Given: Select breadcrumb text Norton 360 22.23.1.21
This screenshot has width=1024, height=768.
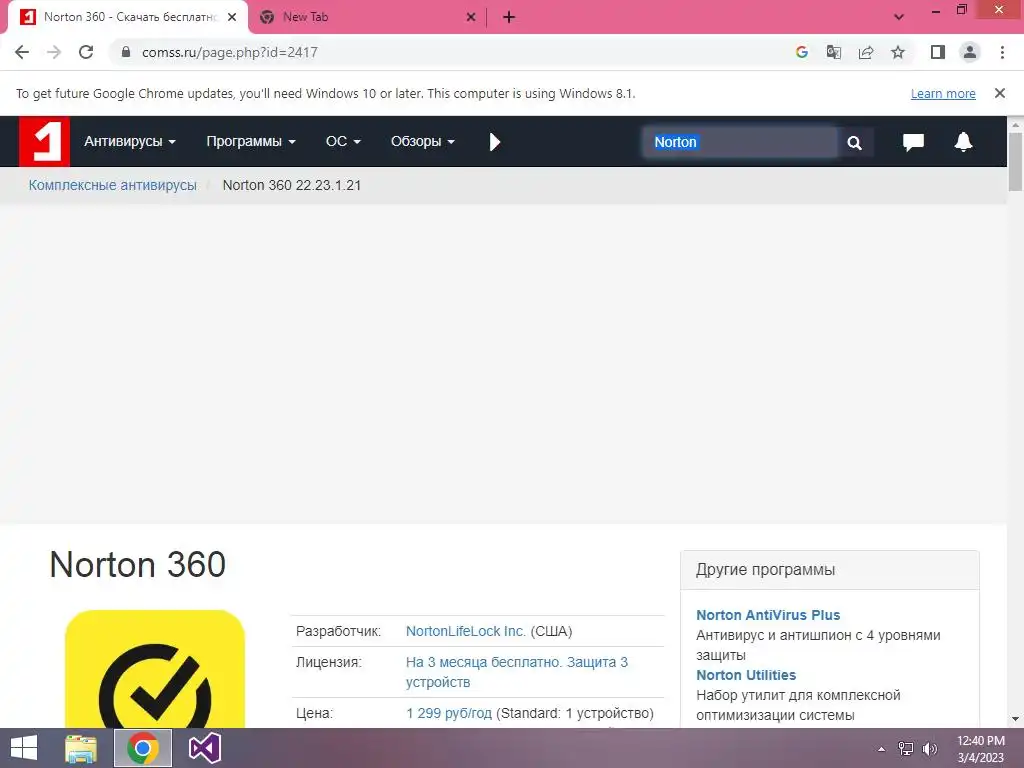Looking at the screenshot, I should [x=291, y=185].
